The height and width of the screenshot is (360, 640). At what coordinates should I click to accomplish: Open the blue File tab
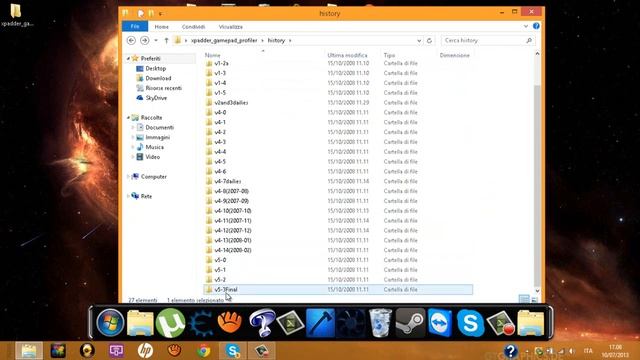pos(135,27)
